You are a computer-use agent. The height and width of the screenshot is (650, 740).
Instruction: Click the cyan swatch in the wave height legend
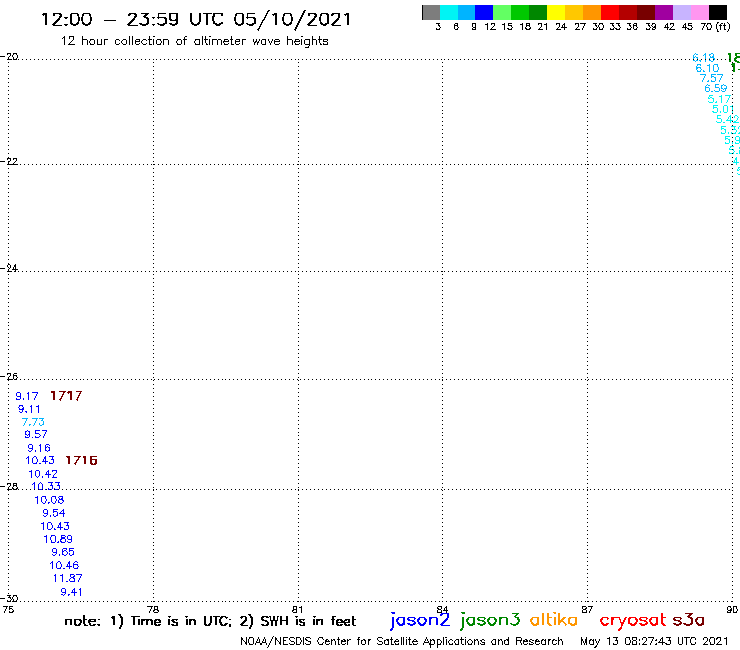(x=449, y=12)
